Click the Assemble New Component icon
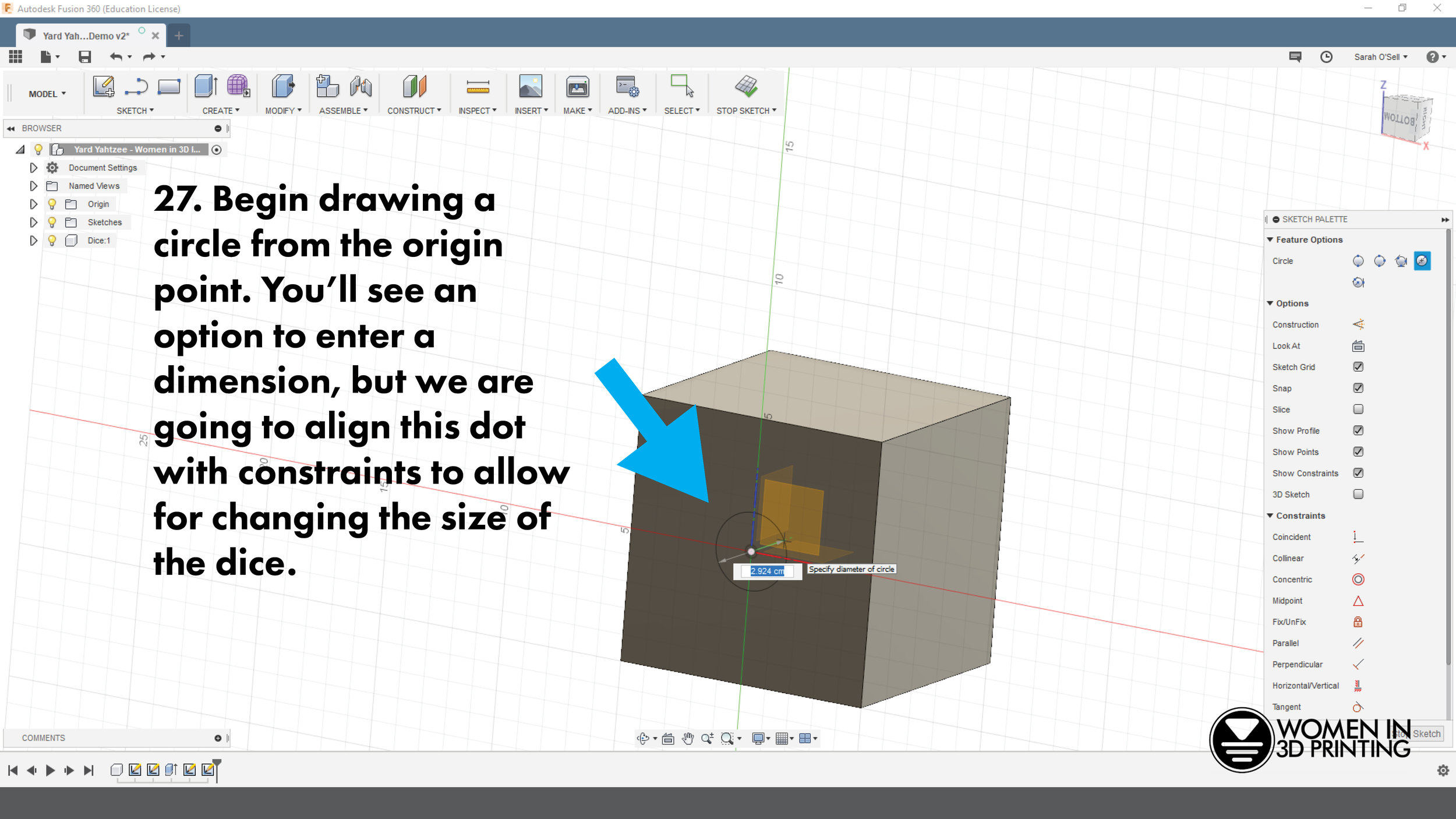1456x819 pixels. [327, 86]
